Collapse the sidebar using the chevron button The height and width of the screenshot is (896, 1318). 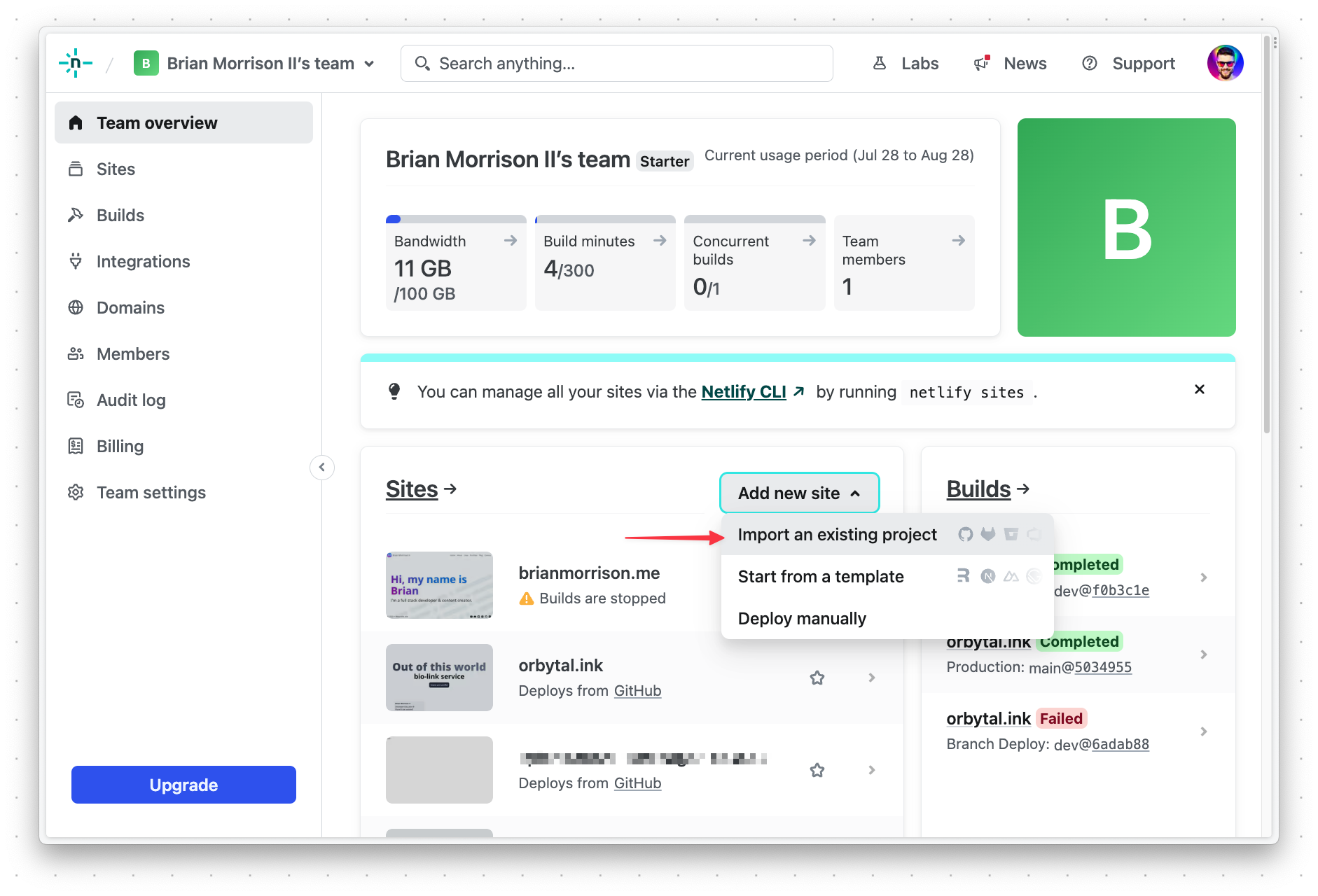tap(321, 467)
